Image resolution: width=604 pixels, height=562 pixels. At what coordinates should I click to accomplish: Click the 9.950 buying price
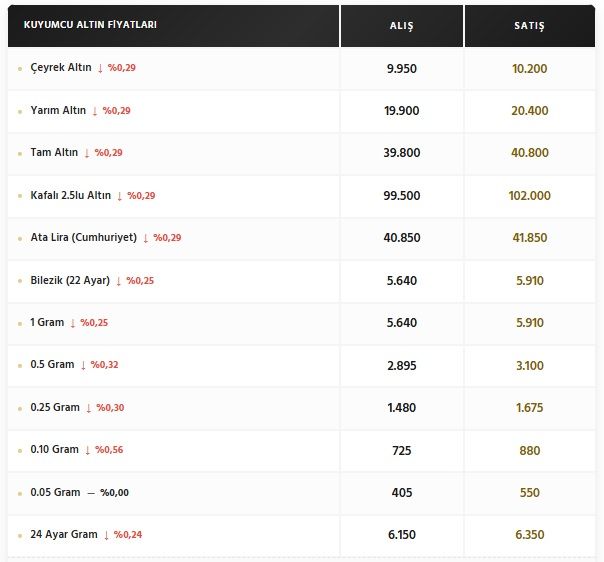(402, 69)
